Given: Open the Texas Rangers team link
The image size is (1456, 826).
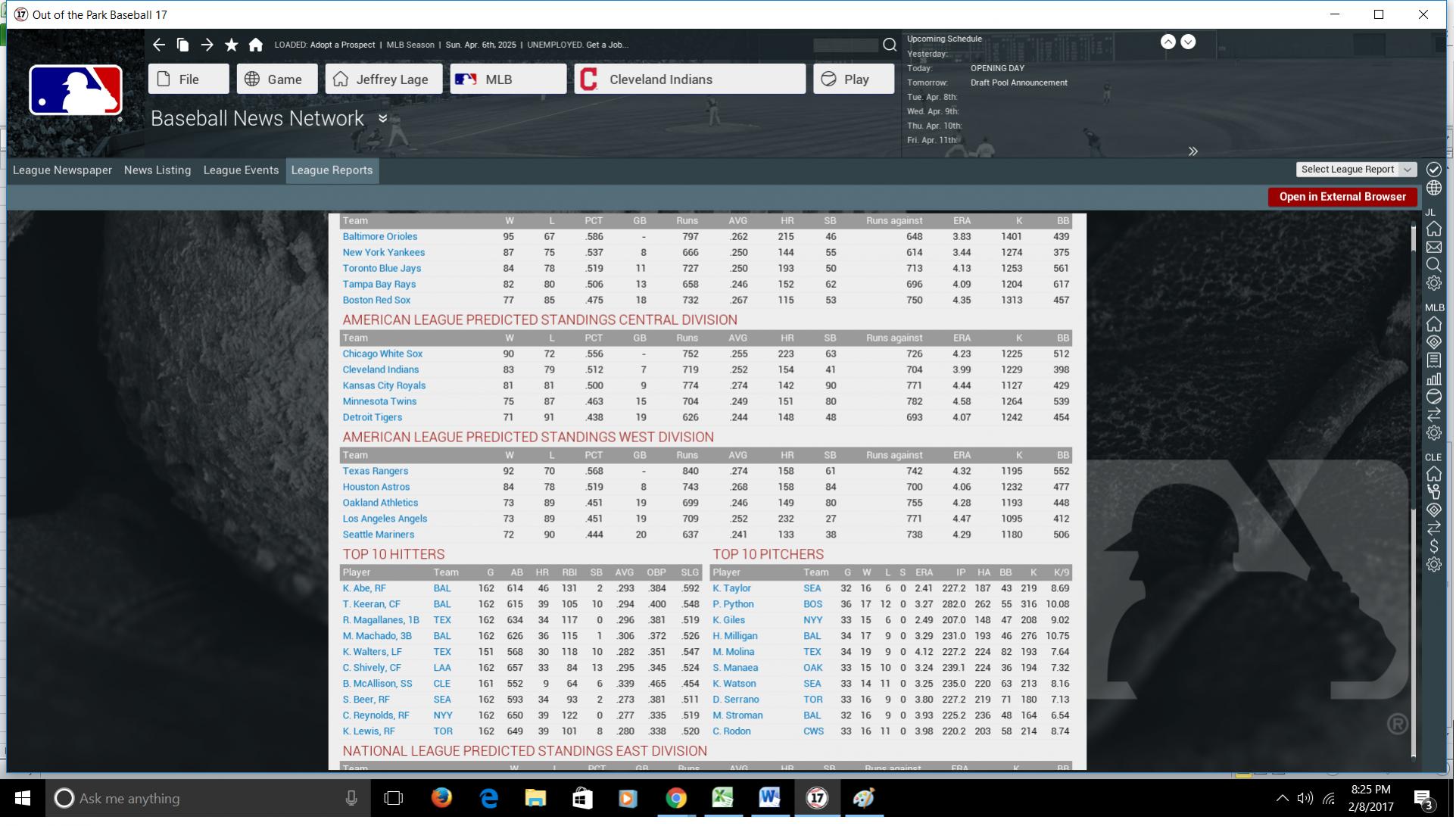Looking at the screenshot, I should pos(375,472).
